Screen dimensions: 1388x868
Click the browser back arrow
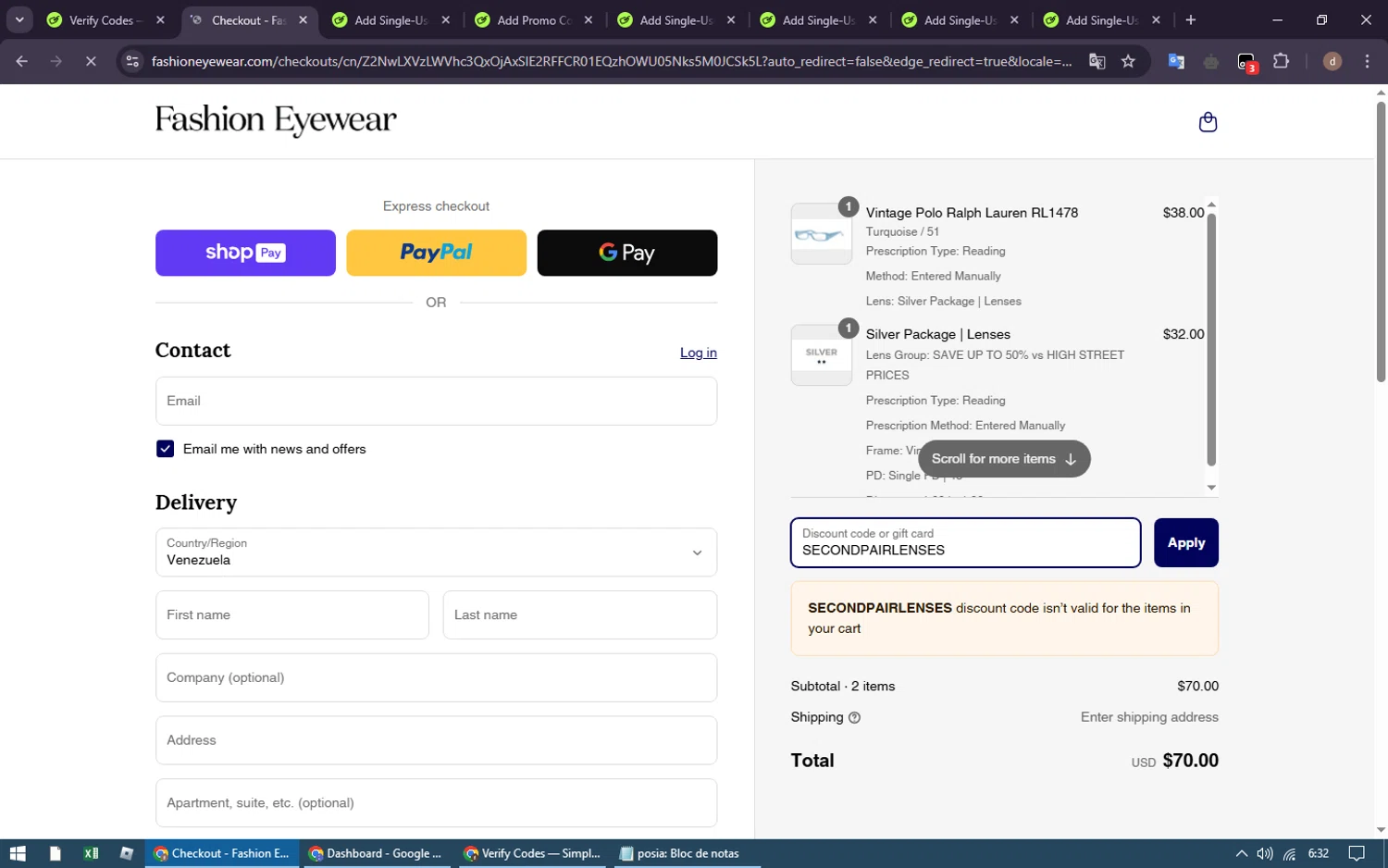pos(22,61)
